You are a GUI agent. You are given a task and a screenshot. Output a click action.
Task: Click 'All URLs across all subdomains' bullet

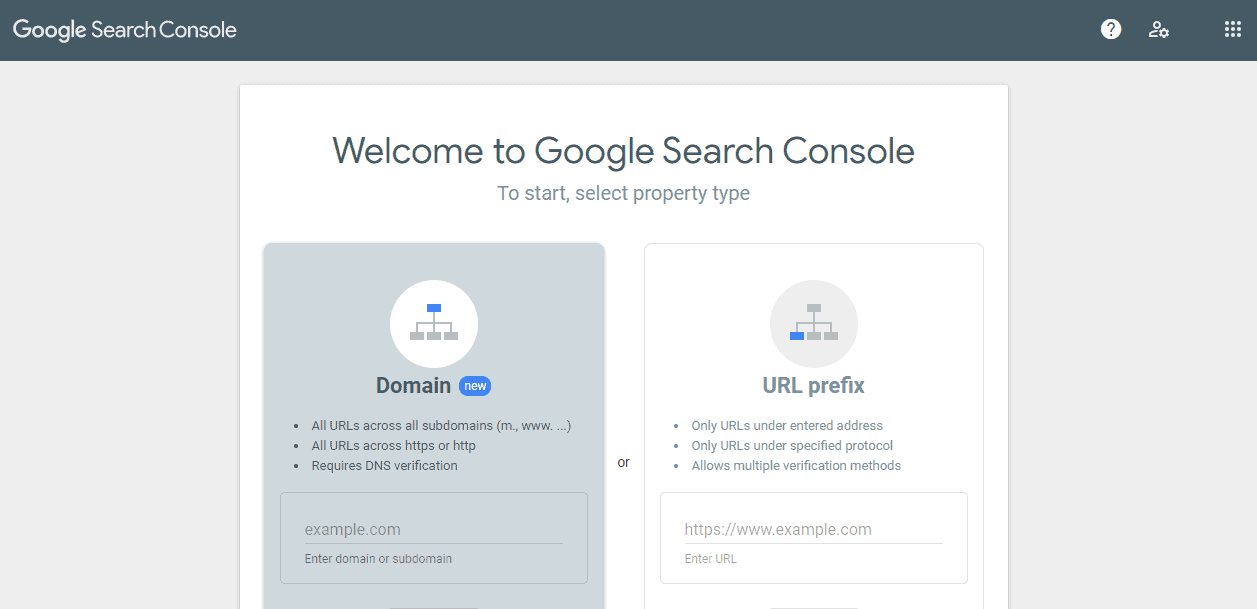point(441,425)
